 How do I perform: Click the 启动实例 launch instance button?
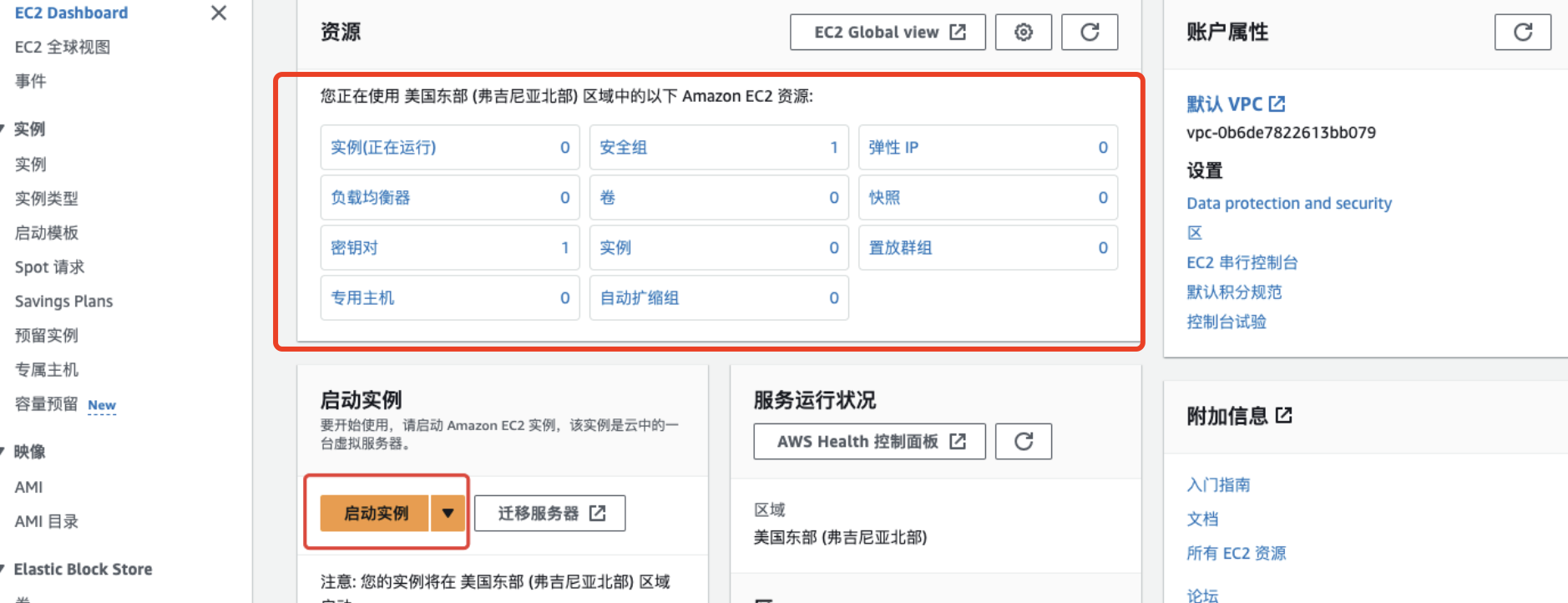tap(376, 513)
